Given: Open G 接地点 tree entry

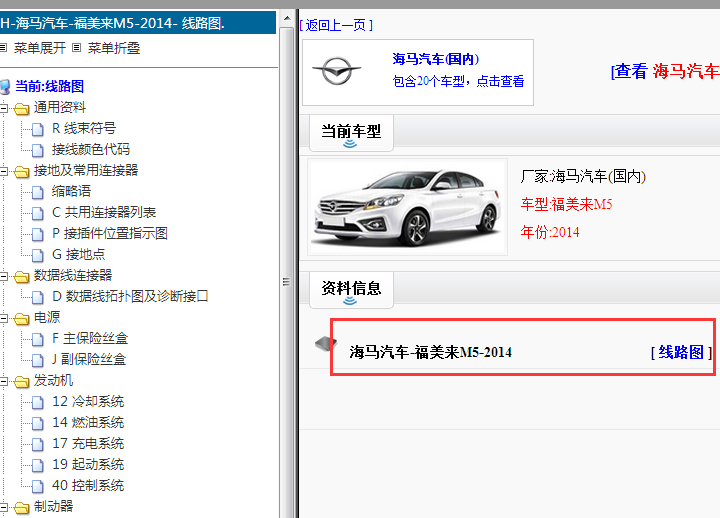Looking at the screenshot, I should pos(79,254).
